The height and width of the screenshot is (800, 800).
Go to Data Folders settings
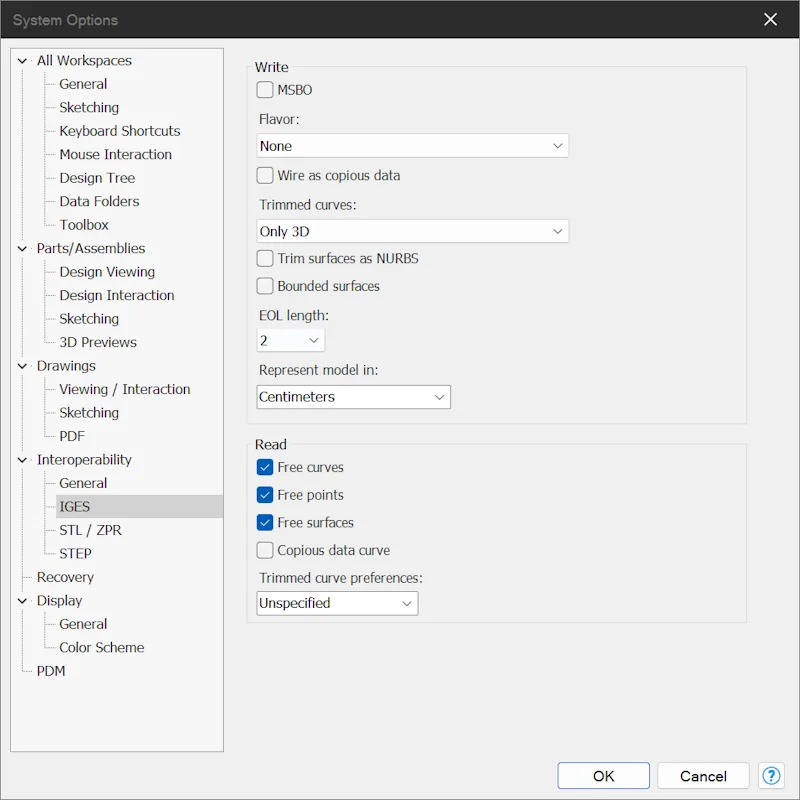point(99,202)
